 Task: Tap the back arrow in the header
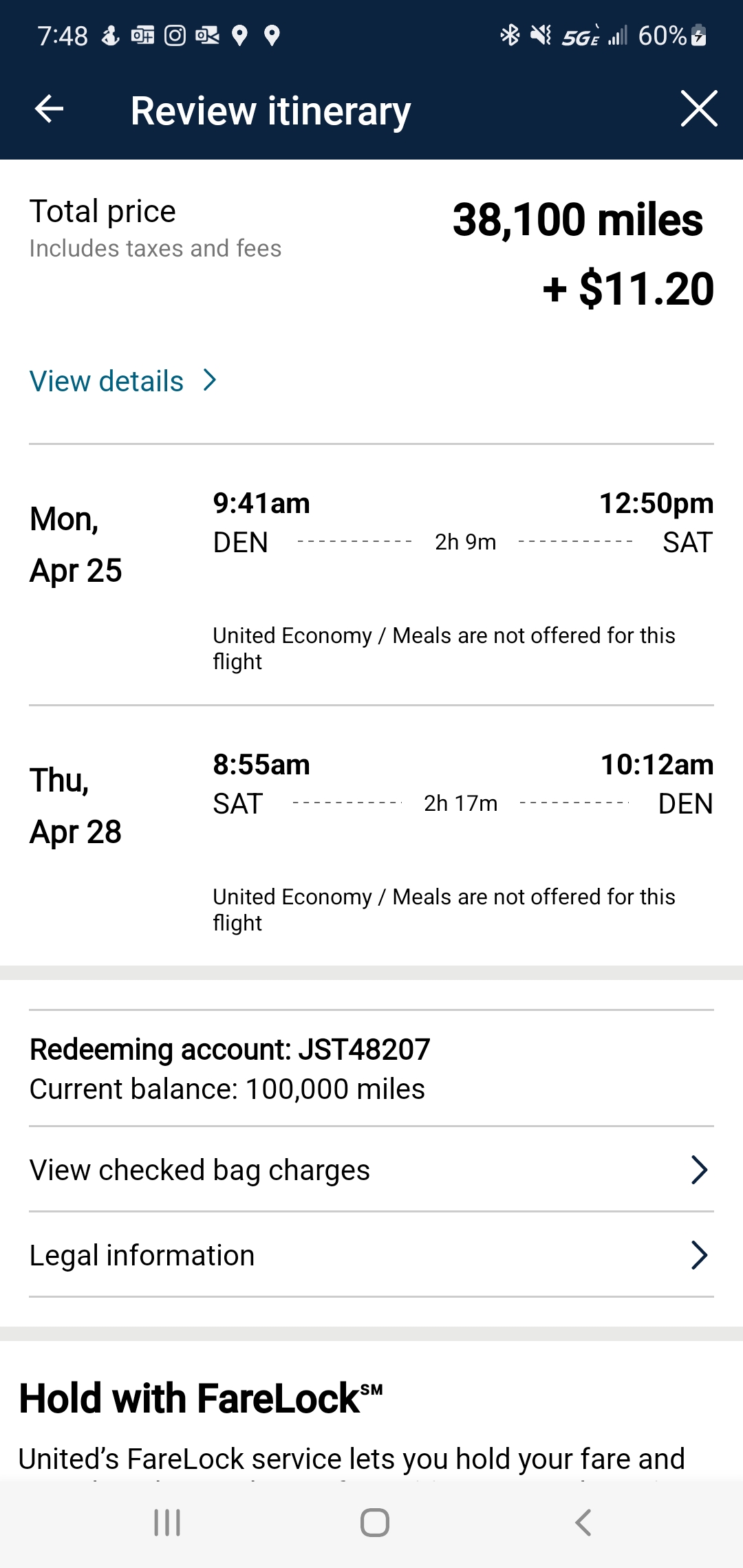[x=50, y=109]
